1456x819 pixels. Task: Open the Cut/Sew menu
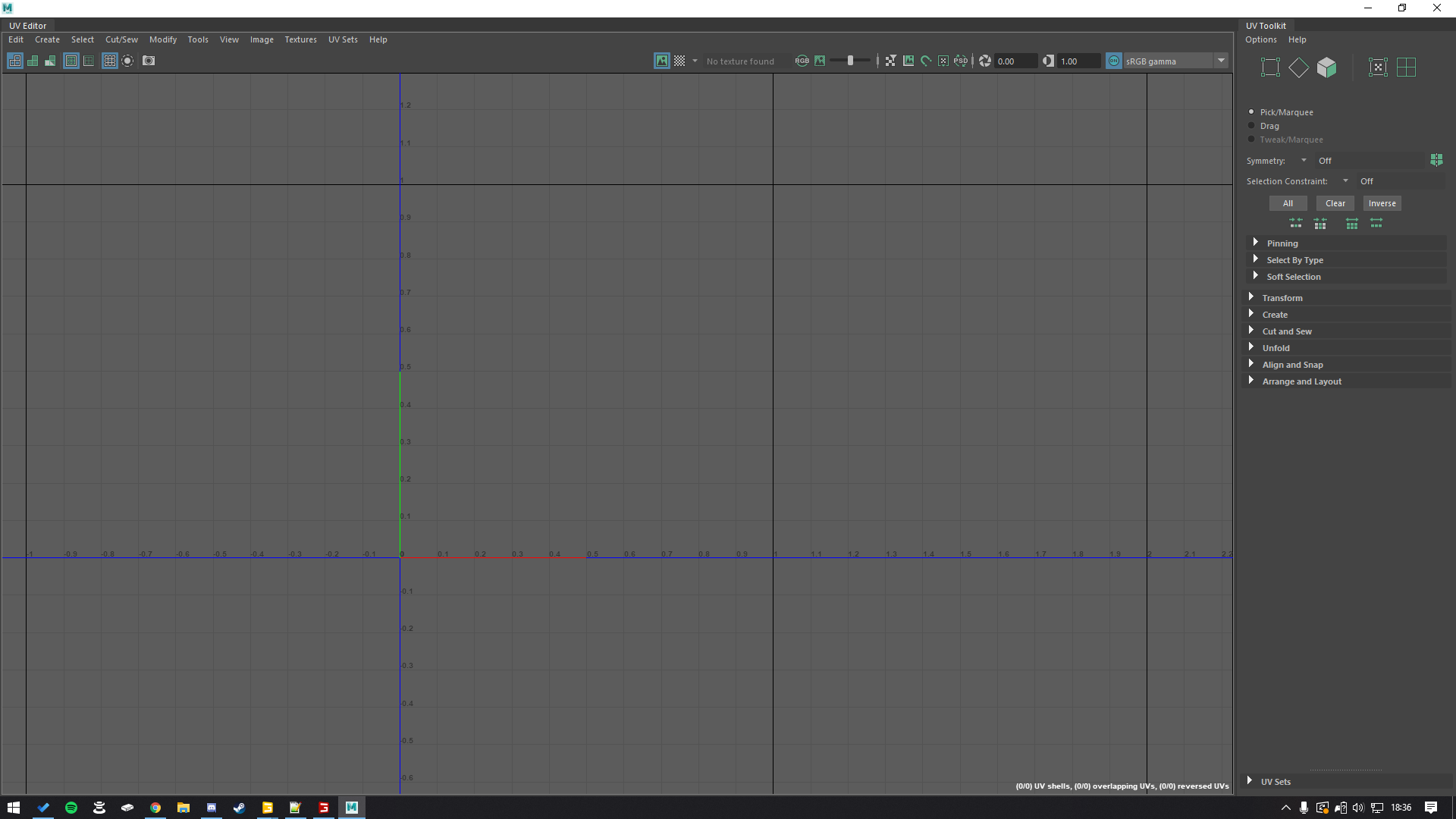[121, 39]
